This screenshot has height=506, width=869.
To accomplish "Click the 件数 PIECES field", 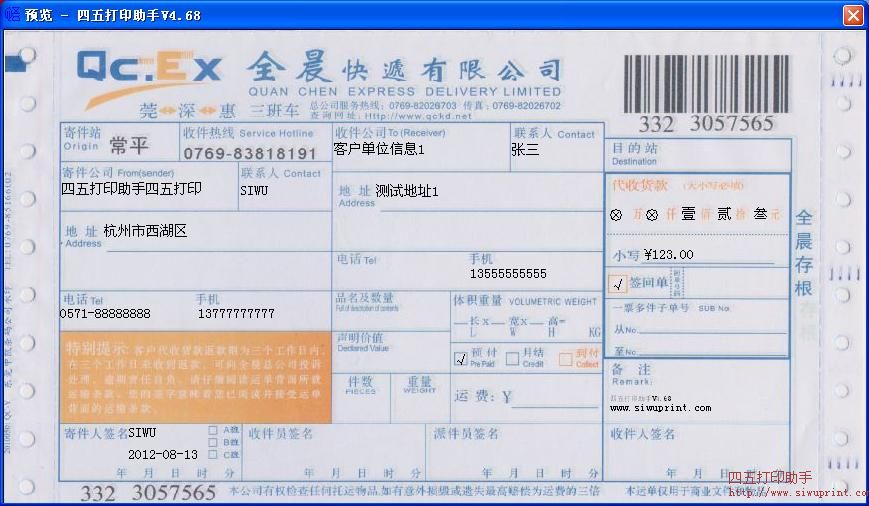I will 361,398.
